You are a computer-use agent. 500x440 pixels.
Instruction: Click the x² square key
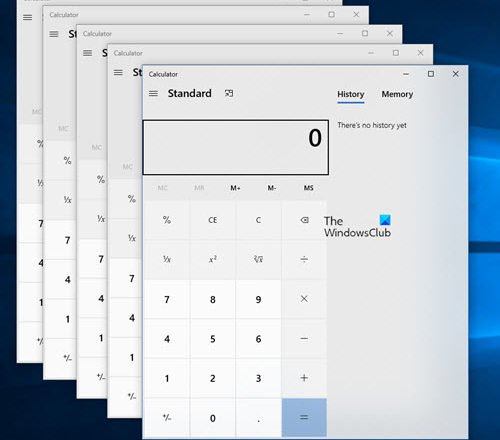coord(213,259)
